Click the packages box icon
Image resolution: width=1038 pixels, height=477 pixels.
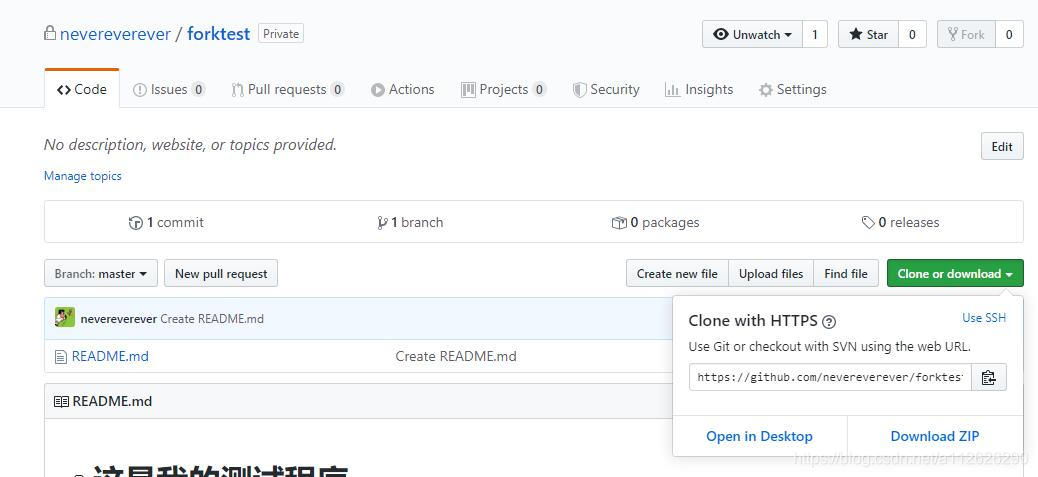pos(619,223)
